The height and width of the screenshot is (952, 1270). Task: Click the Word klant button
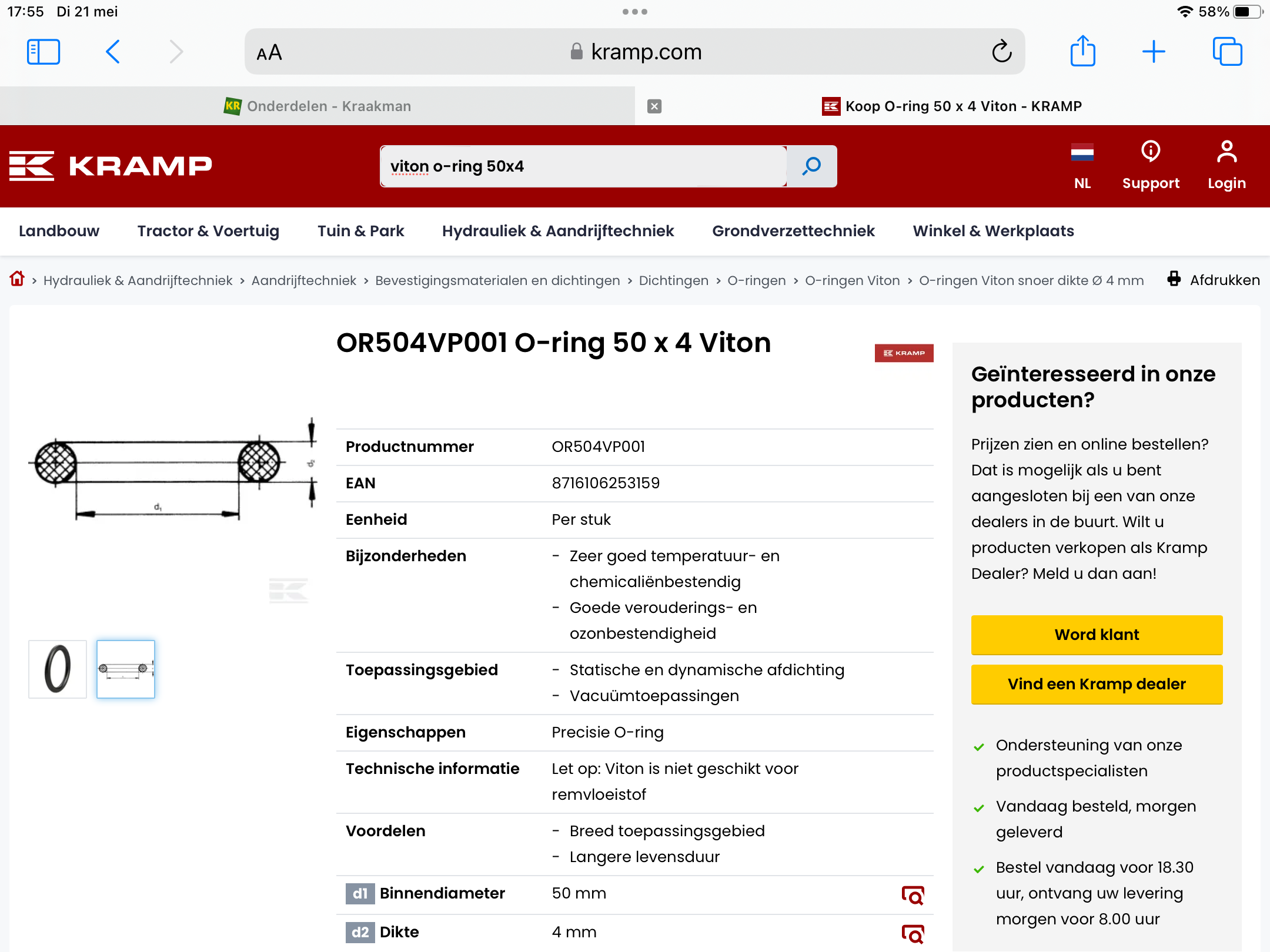pos(1097,635)
